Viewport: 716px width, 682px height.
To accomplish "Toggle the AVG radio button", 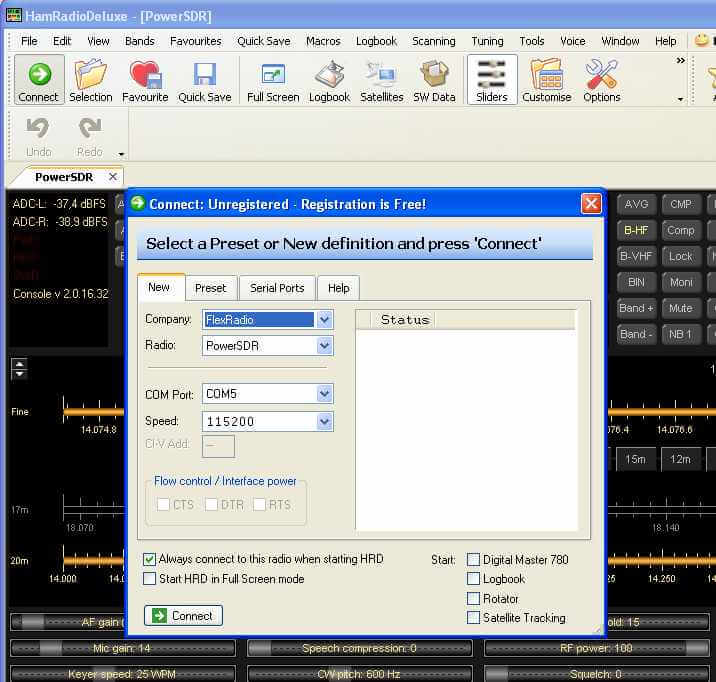I will [636, 204].
